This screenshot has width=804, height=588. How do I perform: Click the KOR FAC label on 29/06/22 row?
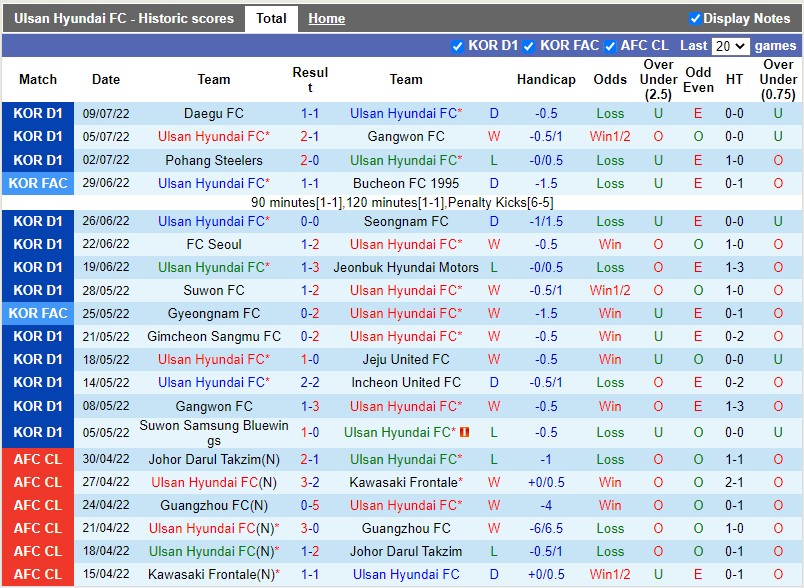click(38, 184)
